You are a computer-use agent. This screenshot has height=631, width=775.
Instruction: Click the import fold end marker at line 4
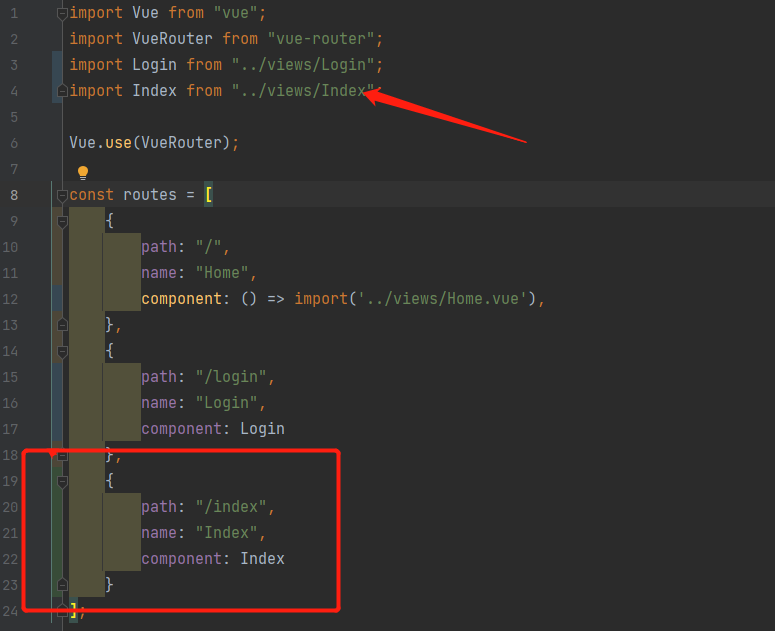62,90
